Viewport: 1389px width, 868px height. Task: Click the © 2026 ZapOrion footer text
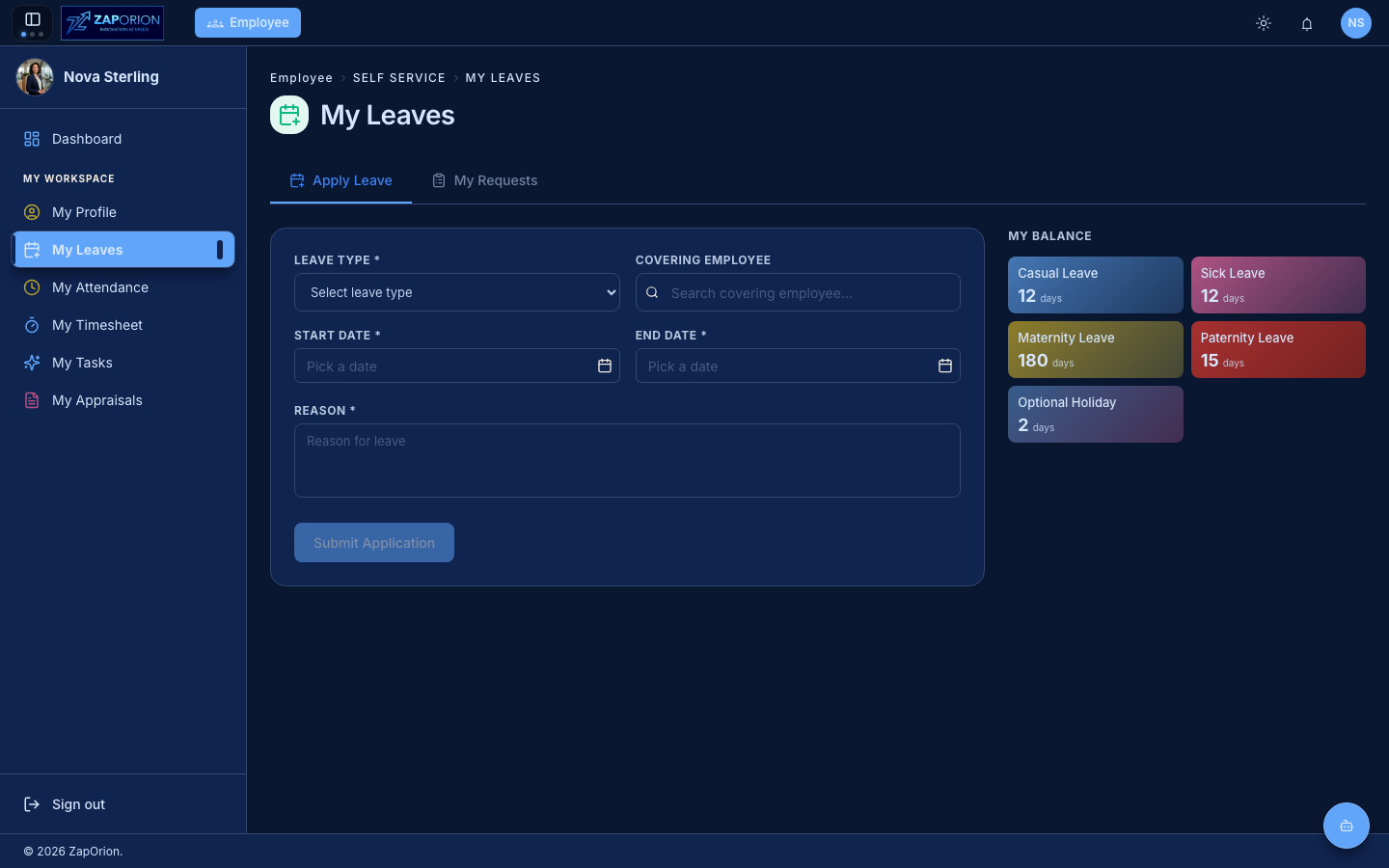point(72,852)
